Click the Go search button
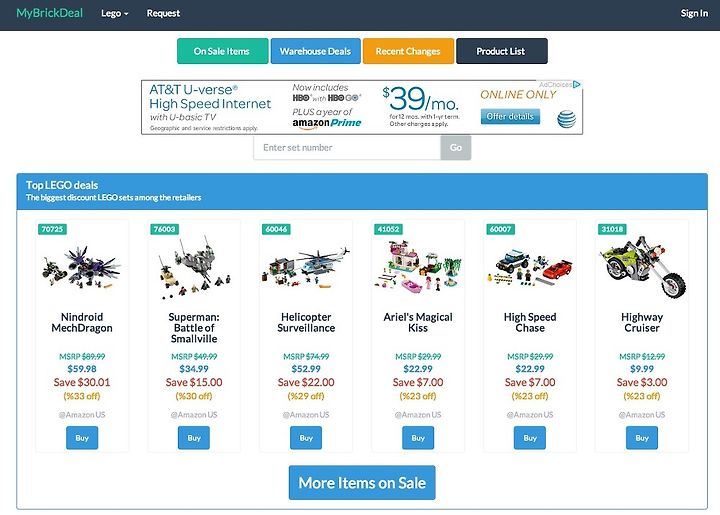 coord(456,147)
